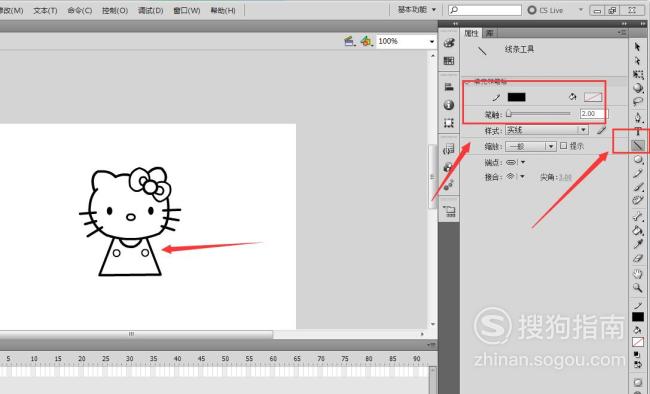The image size is (650, 394).
Task: Select the Oval shape tool
Action: point(638,160)
